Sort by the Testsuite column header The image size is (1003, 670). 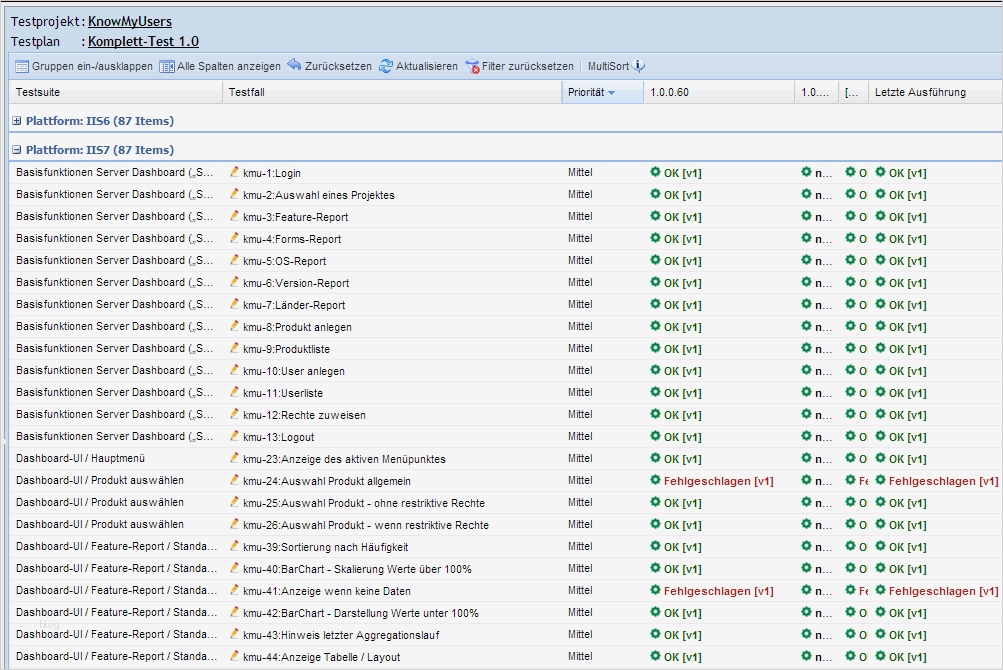coord(36,93)
